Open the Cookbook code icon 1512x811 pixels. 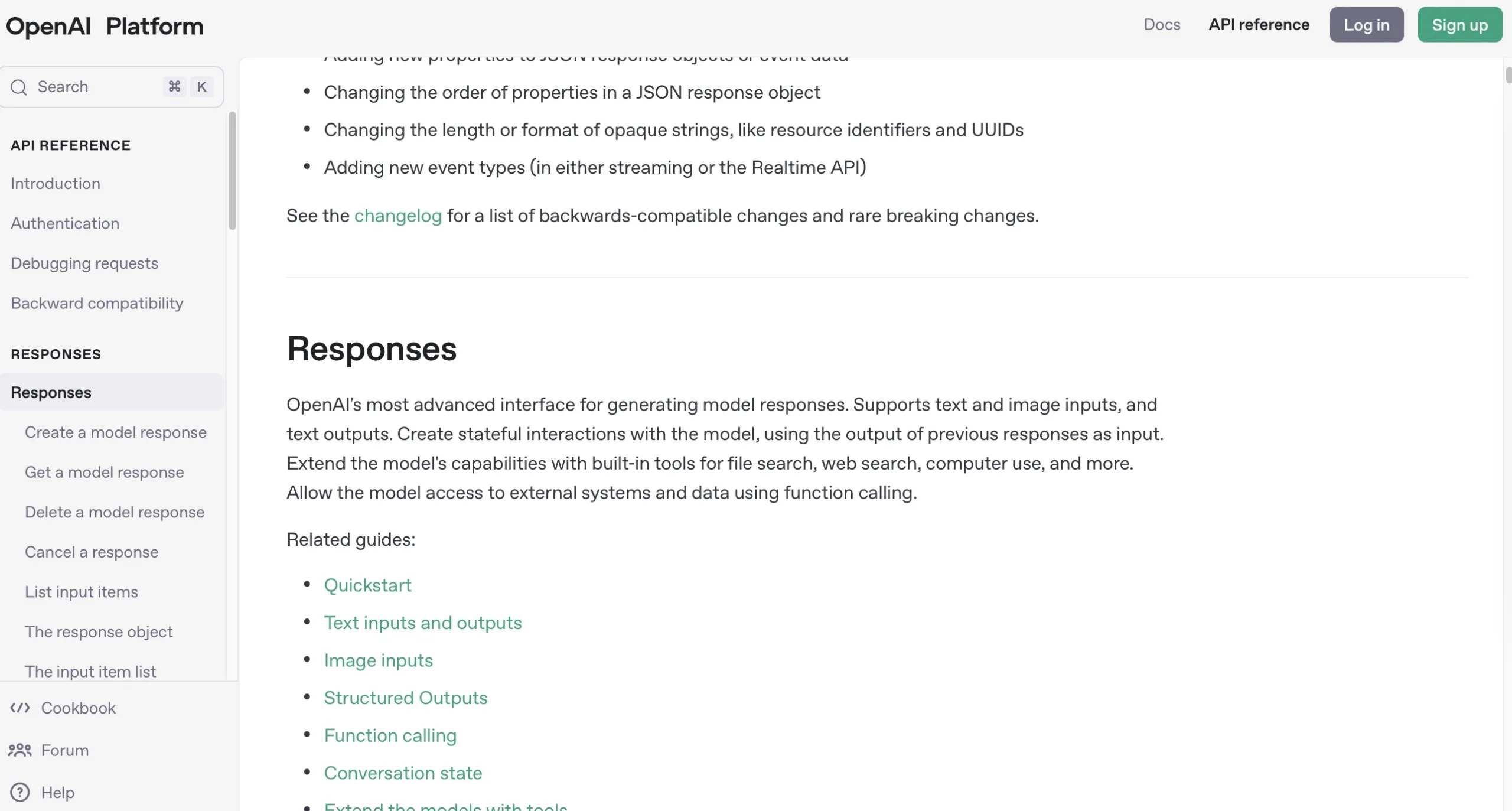pos(20,708)
